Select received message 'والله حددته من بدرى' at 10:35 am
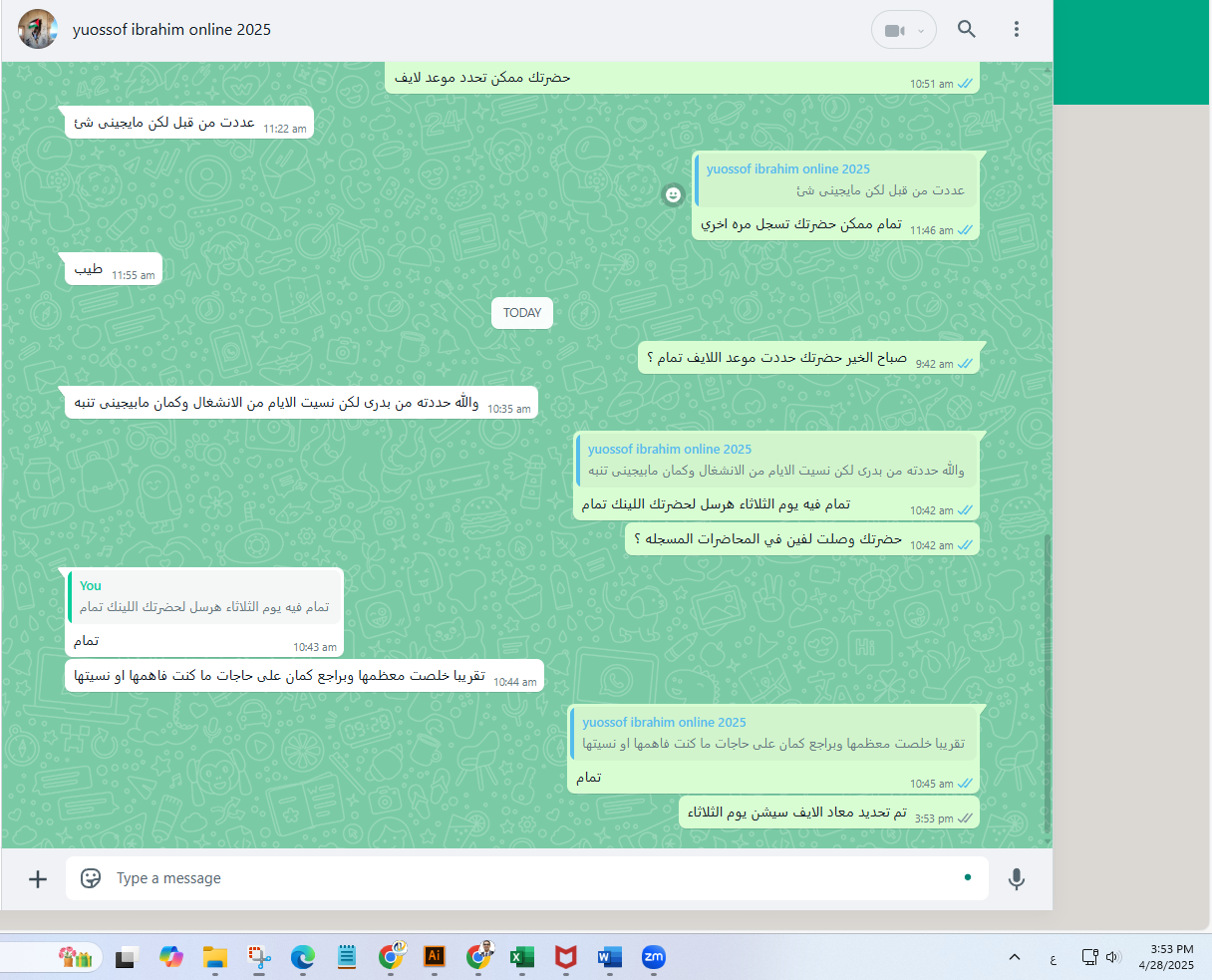 [x=301, y=403]
